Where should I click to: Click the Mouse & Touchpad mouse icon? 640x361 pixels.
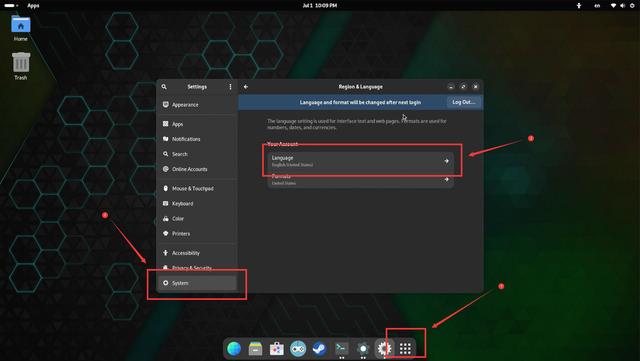pos(165,188)
